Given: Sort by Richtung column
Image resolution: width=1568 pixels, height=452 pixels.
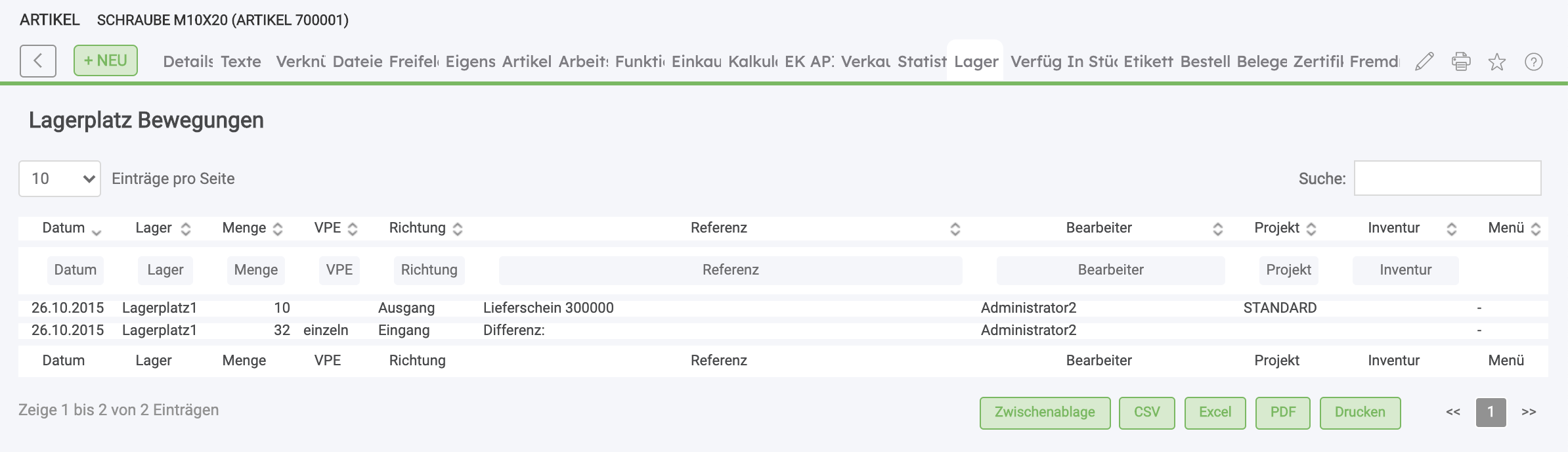Looking at the screenshot, I should (458, 229).
